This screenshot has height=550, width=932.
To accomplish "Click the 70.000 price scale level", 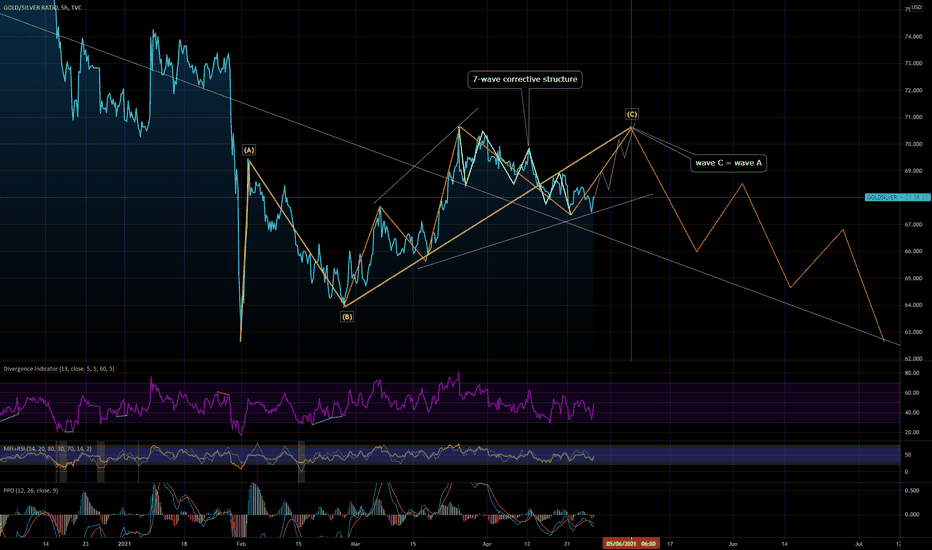I will click(913, 144).
